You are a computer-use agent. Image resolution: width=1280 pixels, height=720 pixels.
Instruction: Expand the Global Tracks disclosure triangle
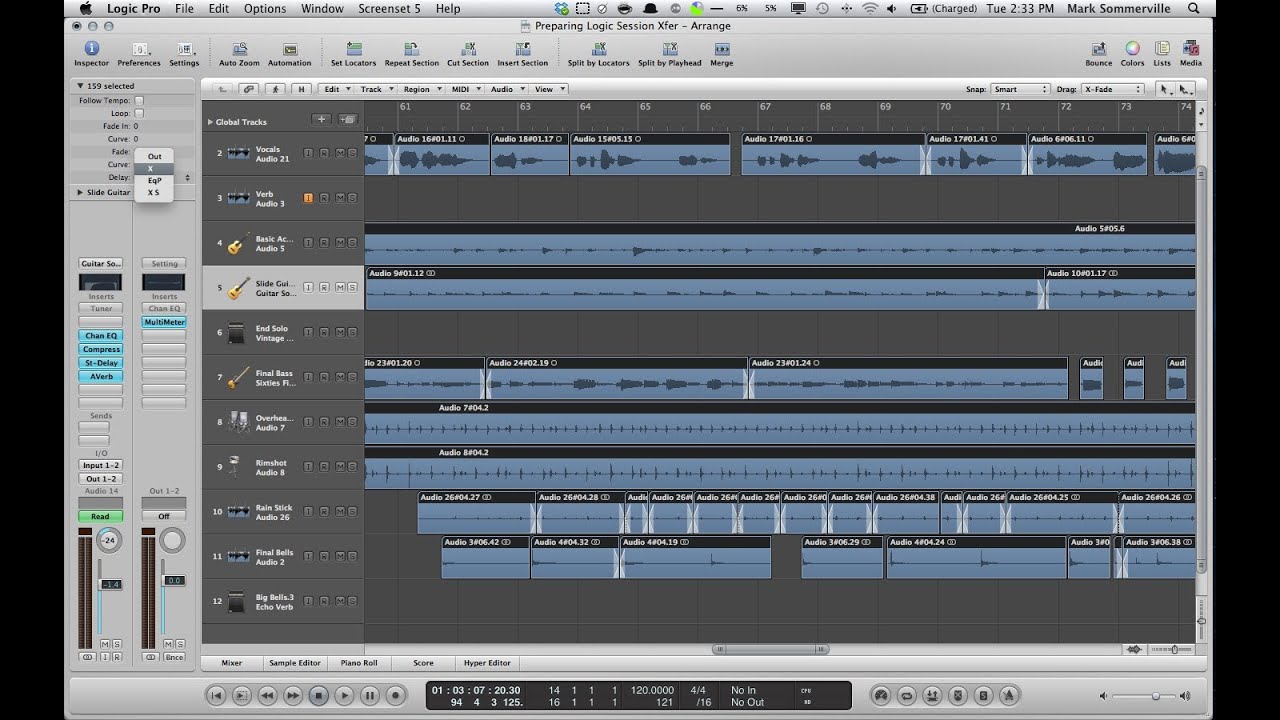[x=210, y=122]
